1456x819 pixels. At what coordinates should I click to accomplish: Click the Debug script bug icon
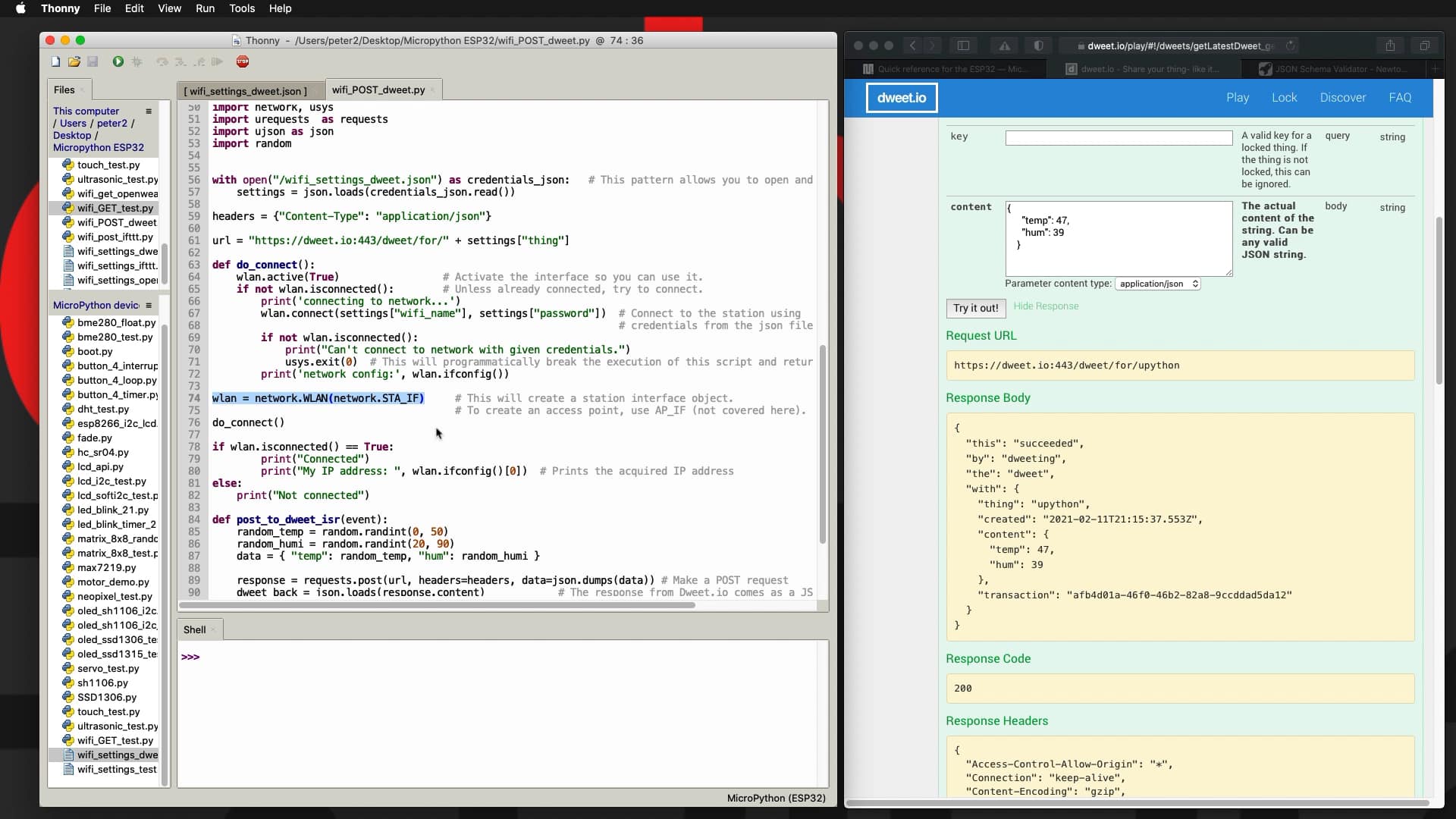click(x=137, y=61)
